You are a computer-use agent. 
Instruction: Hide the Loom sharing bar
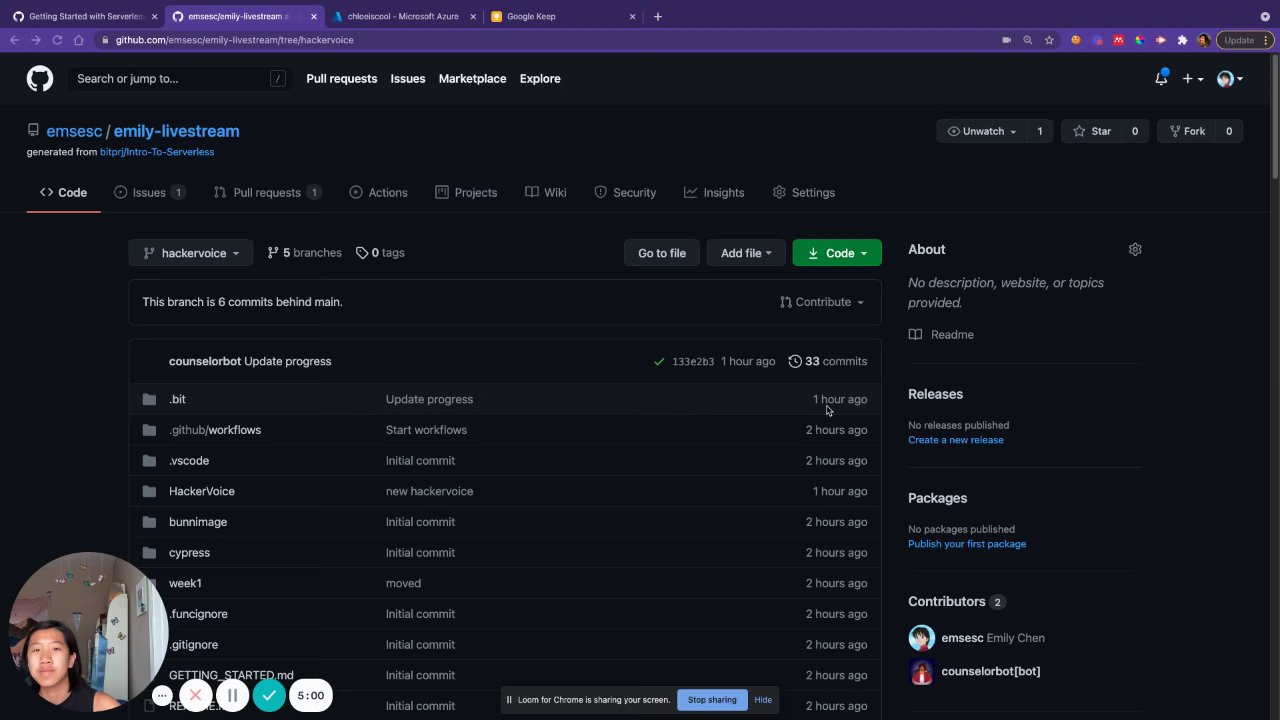[x=763, y=700]
